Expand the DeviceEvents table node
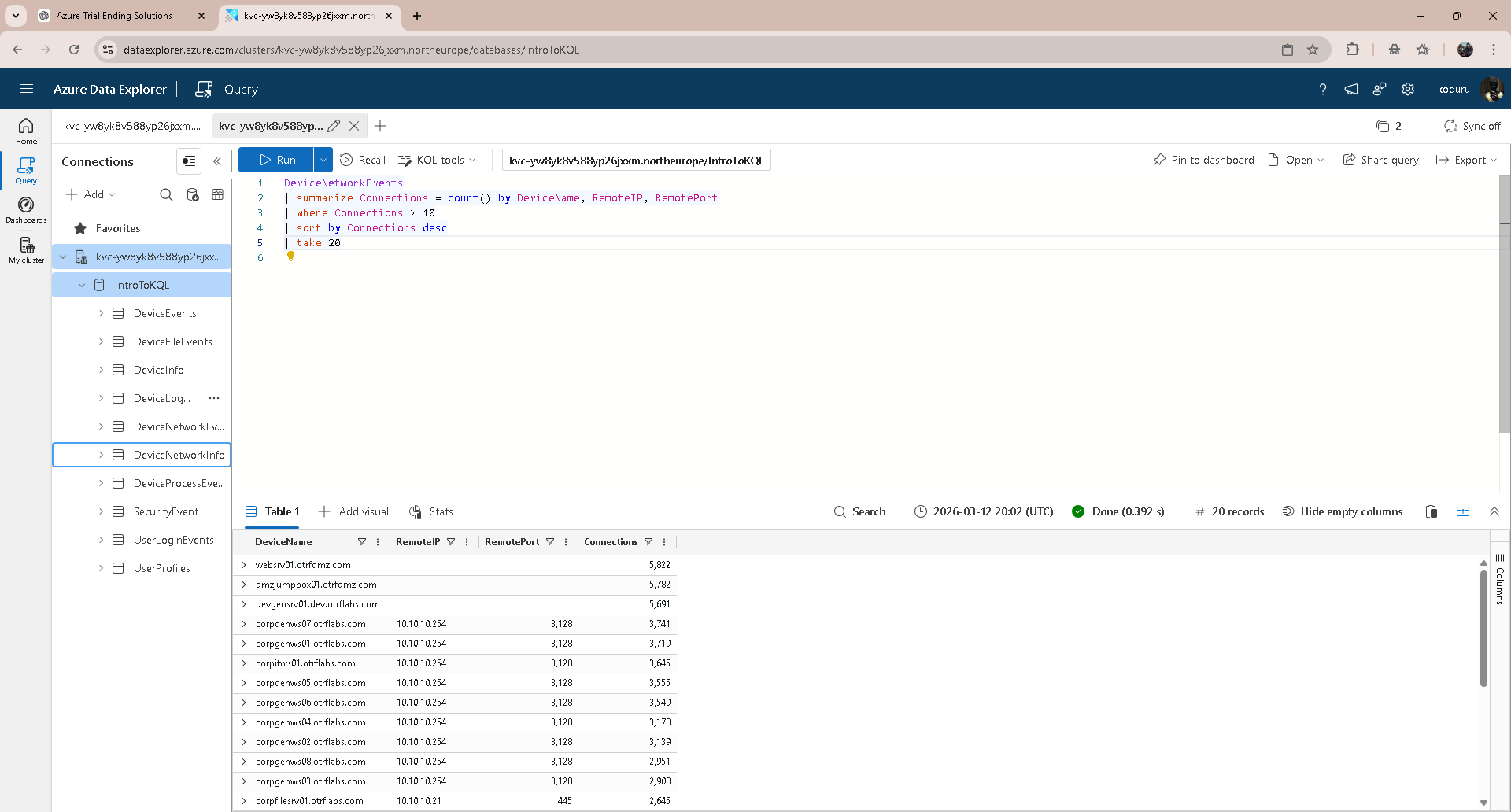The width and height of the screenshot is (1511, 812). click(101, 313)
